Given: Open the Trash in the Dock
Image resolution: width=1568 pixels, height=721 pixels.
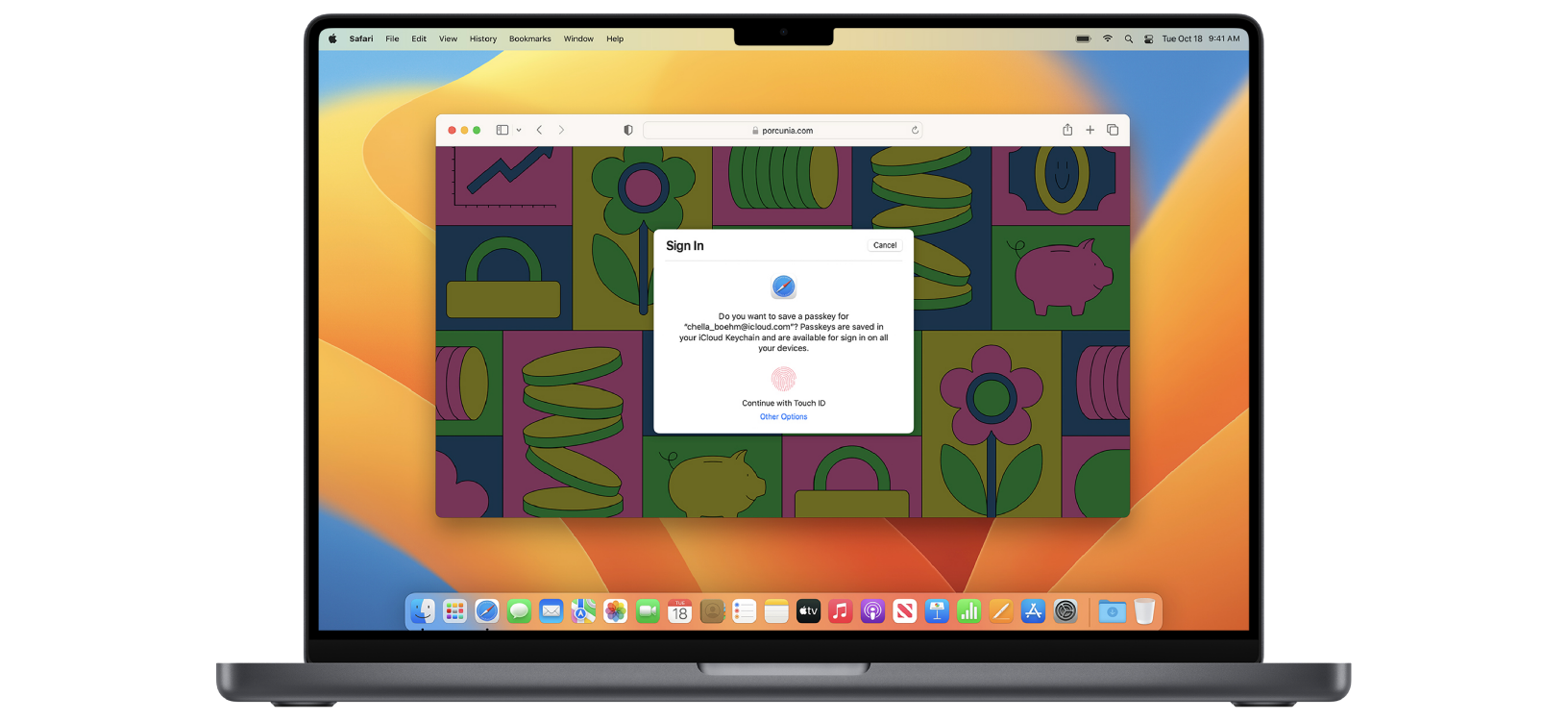Looking at the screenshot, I should click(x=1144, y=610).
